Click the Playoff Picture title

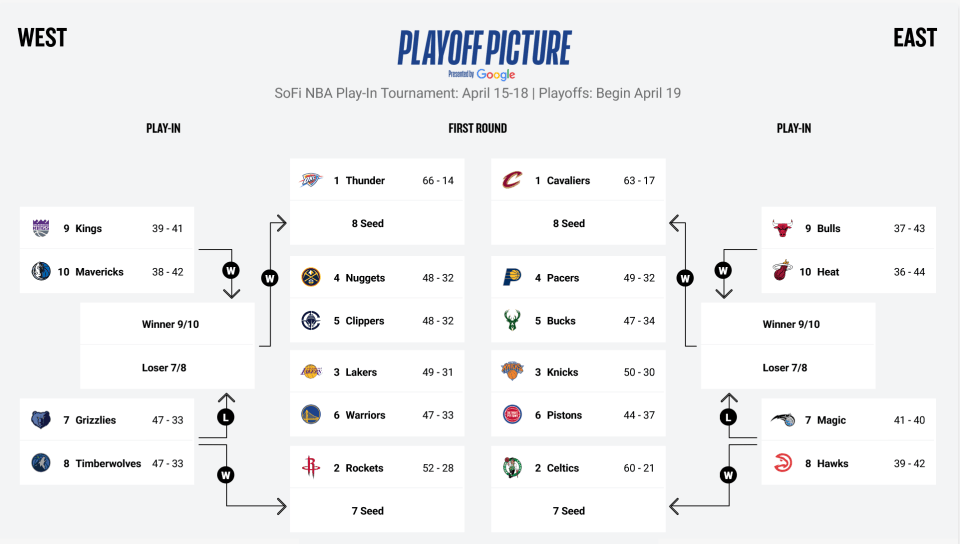pos(484,48)
